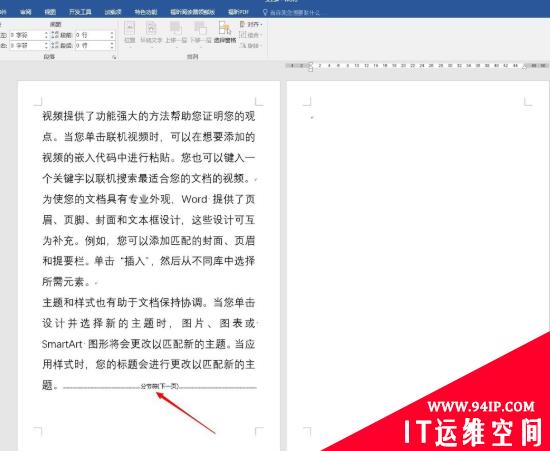The image size is (550, 451).
Task: Open the Paragraph (段落) dialog launcher
Action: (x=114, y=57)
